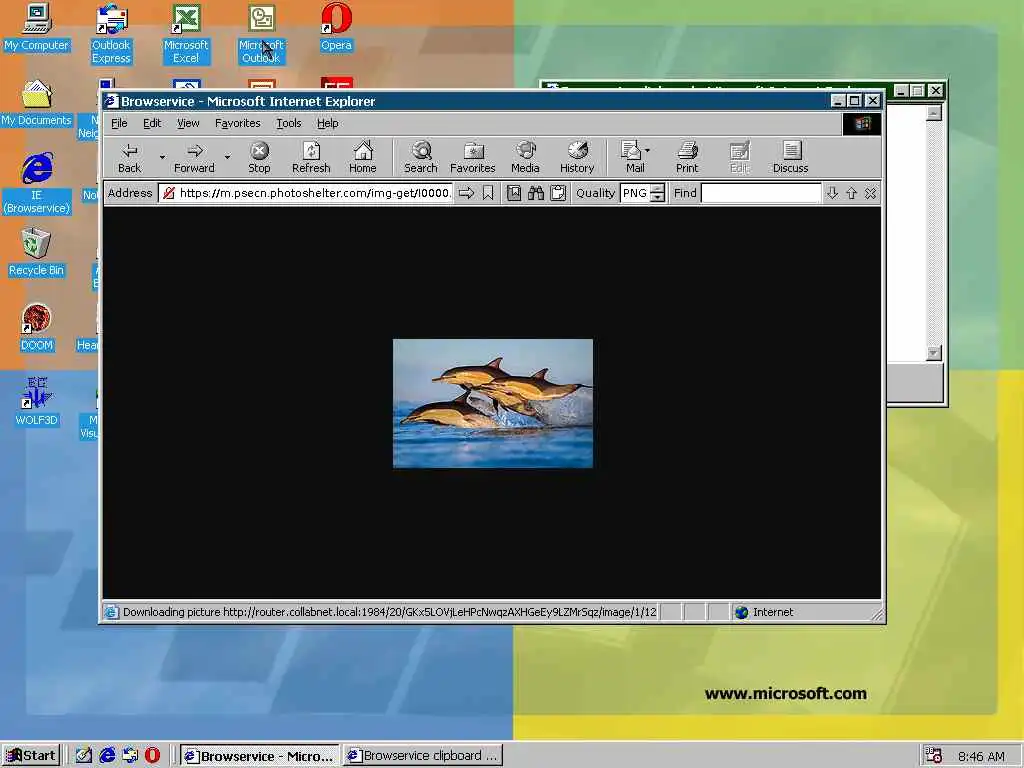Click the Show Desktop Quick Launch icon

84,756
